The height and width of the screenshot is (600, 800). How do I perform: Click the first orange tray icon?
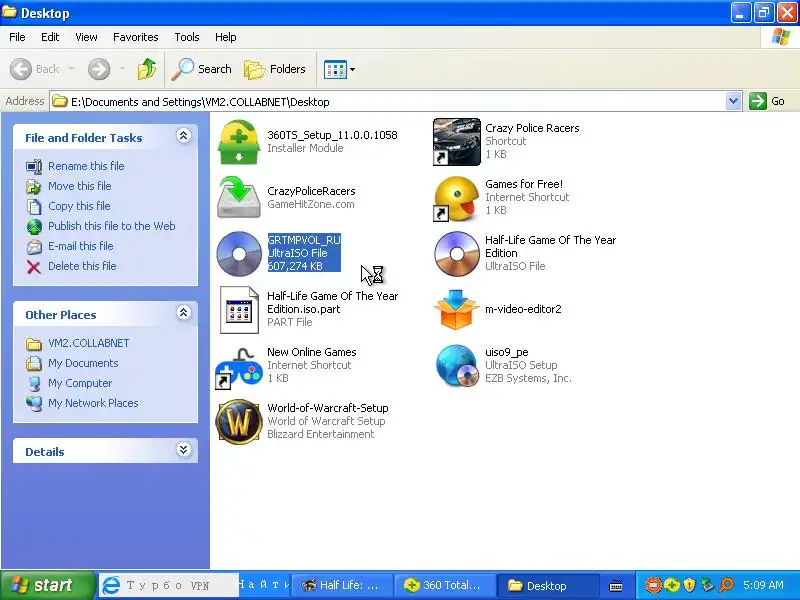click(654, 585)
